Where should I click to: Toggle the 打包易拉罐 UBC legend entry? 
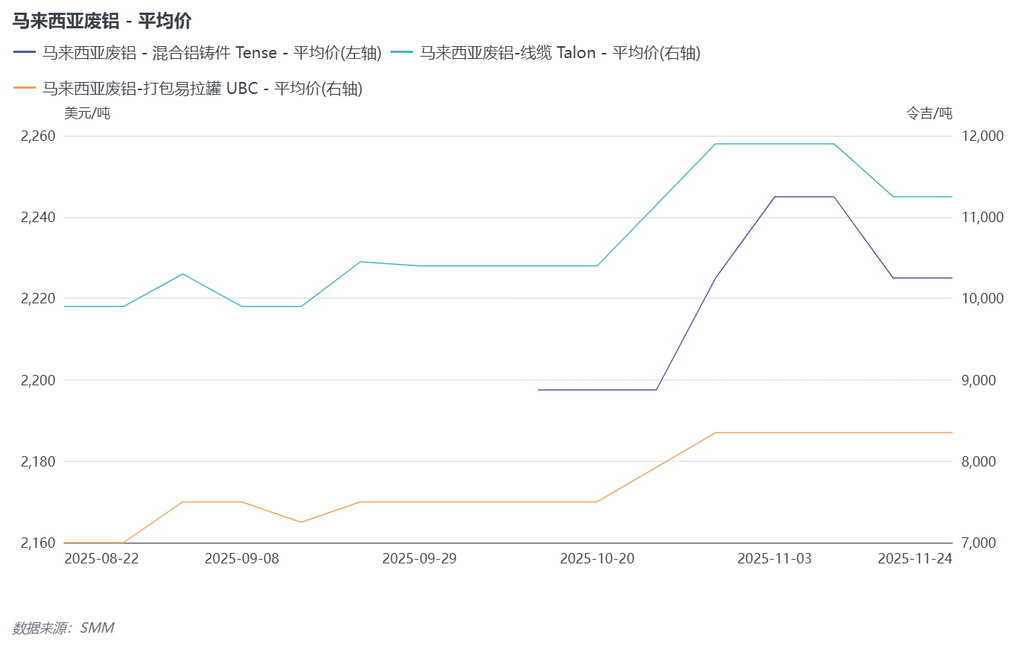(x=188, y=88)
